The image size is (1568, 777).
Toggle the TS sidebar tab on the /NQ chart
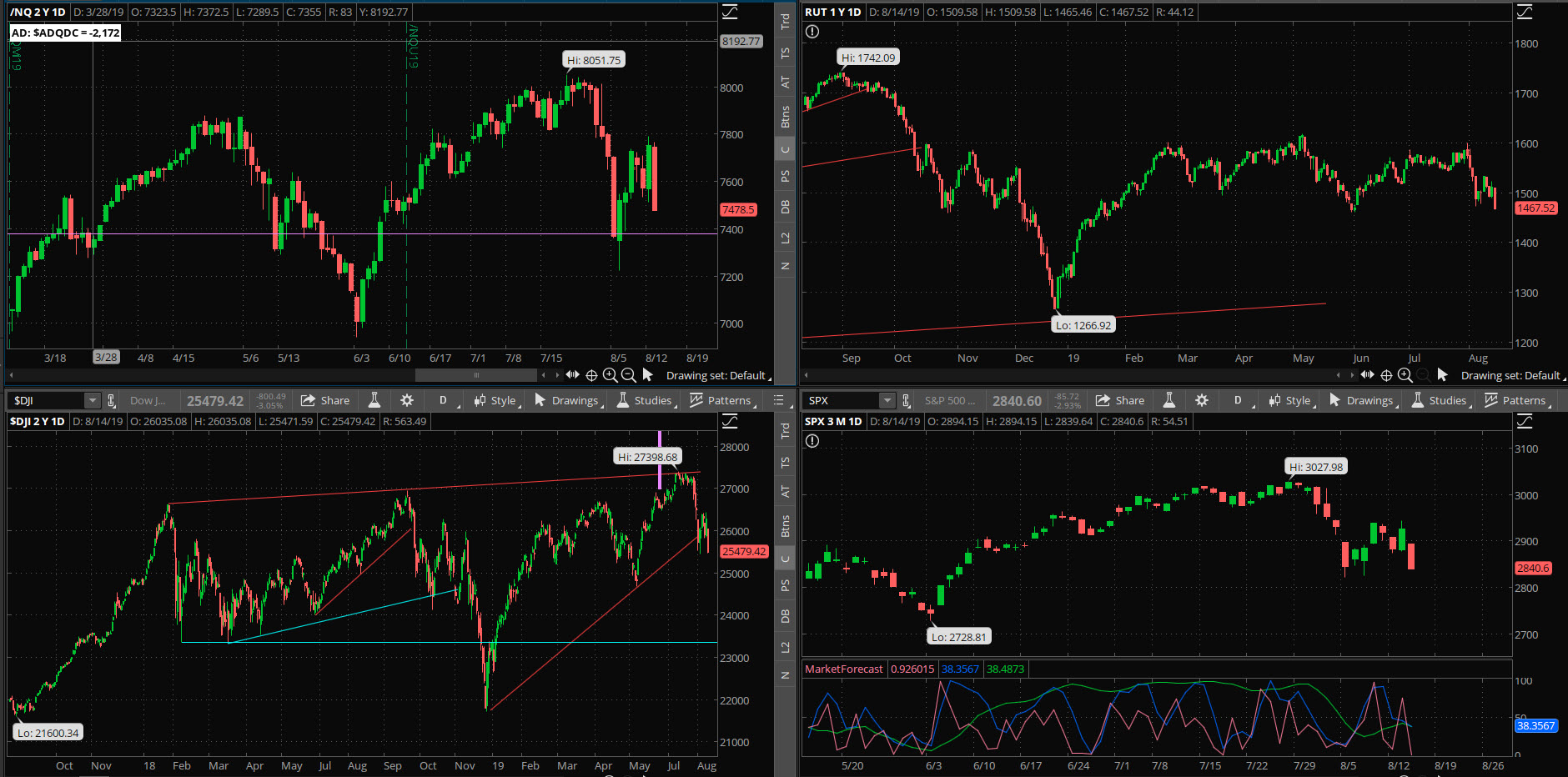[x=785, y=53]
